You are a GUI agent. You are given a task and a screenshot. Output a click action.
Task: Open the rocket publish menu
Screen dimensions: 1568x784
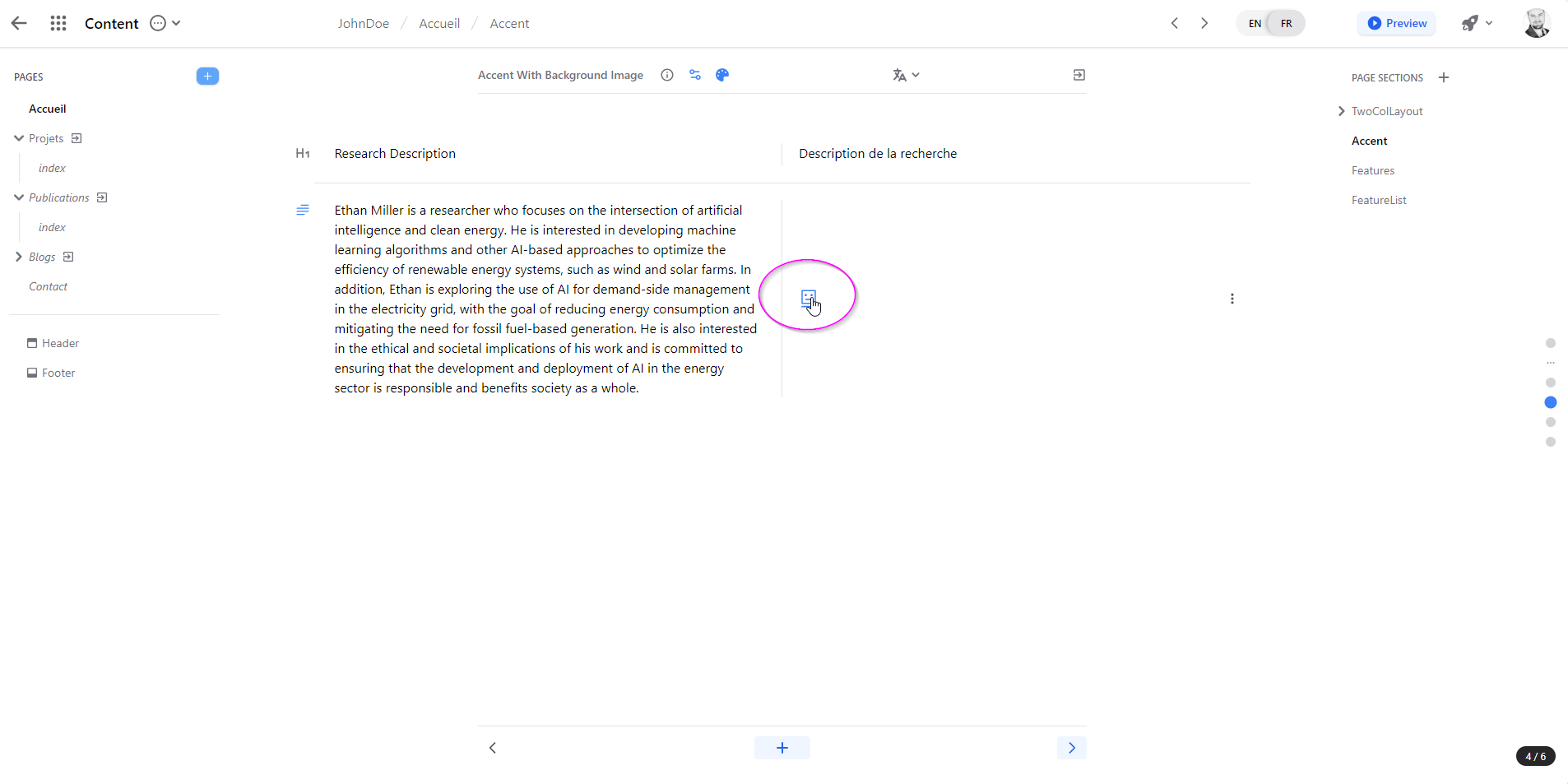click(x=1477, y=23)
